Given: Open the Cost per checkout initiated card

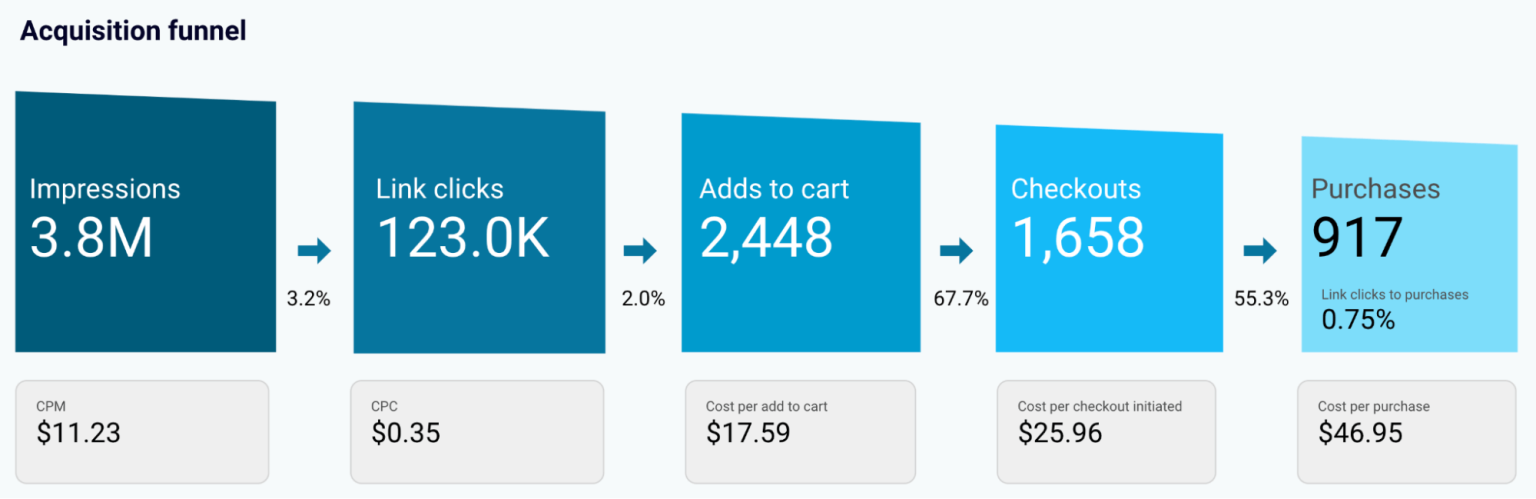Looking at the screenshot, I should point(1106,431).
